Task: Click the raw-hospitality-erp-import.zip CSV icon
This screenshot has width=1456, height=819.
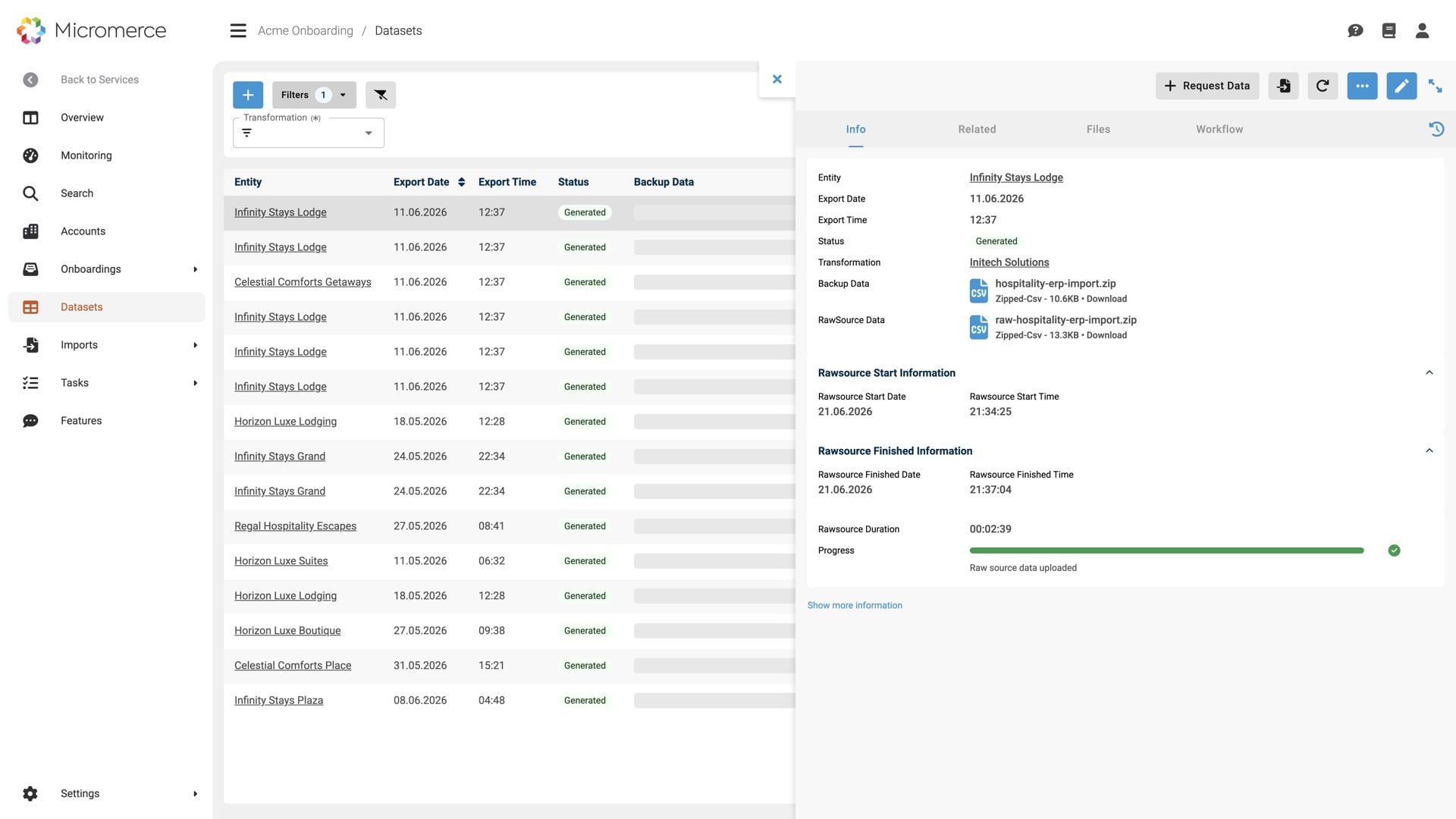Action: pyautogui.click(x=979, y=327)
